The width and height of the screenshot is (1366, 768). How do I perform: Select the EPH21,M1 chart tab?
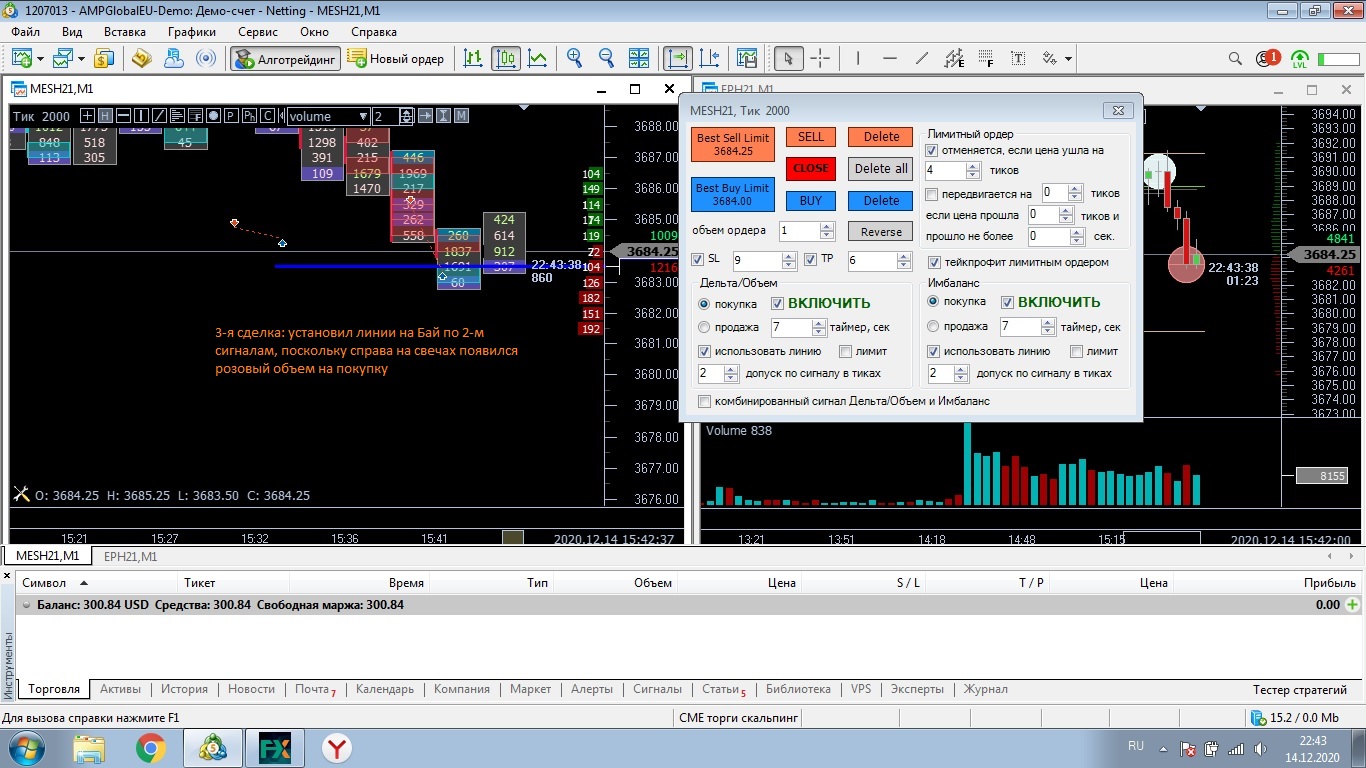tap(130, 557)
